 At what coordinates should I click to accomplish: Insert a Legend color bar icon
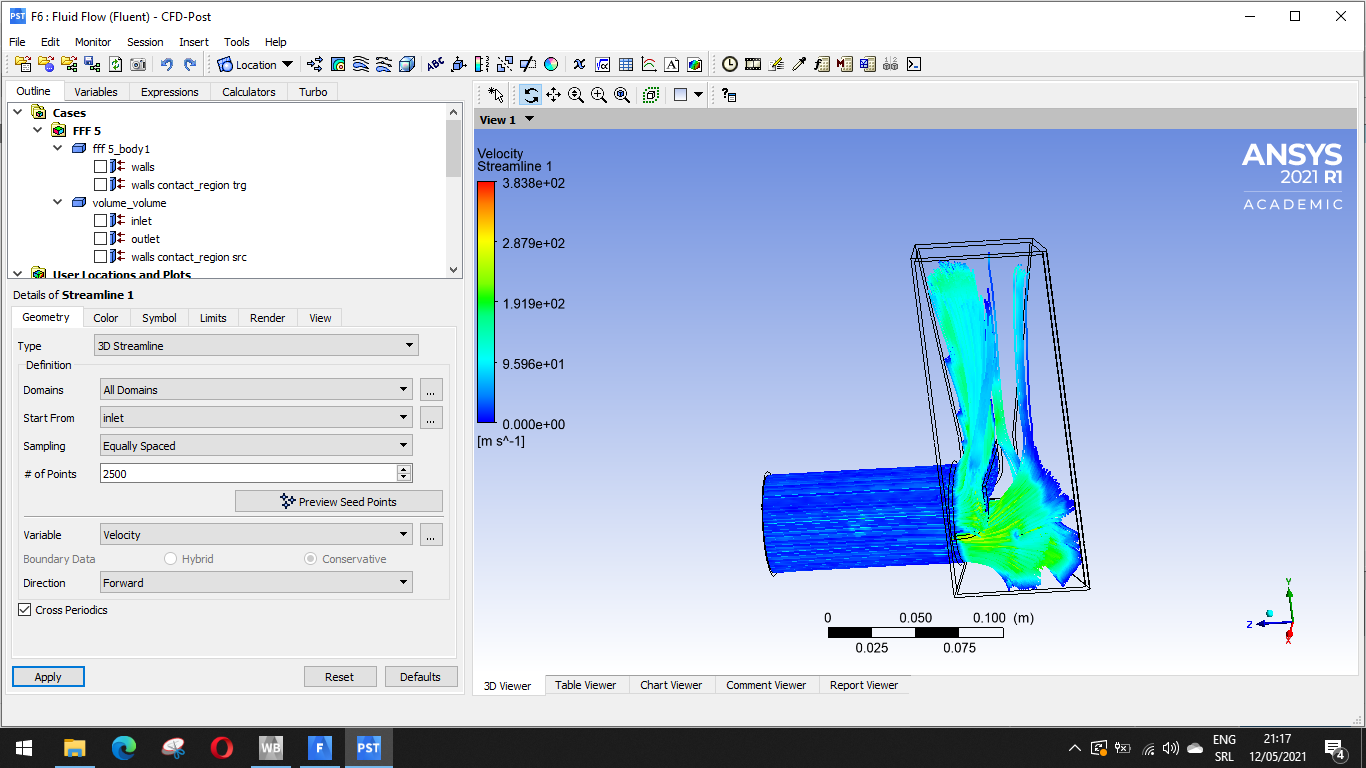[x=482, y=64]
